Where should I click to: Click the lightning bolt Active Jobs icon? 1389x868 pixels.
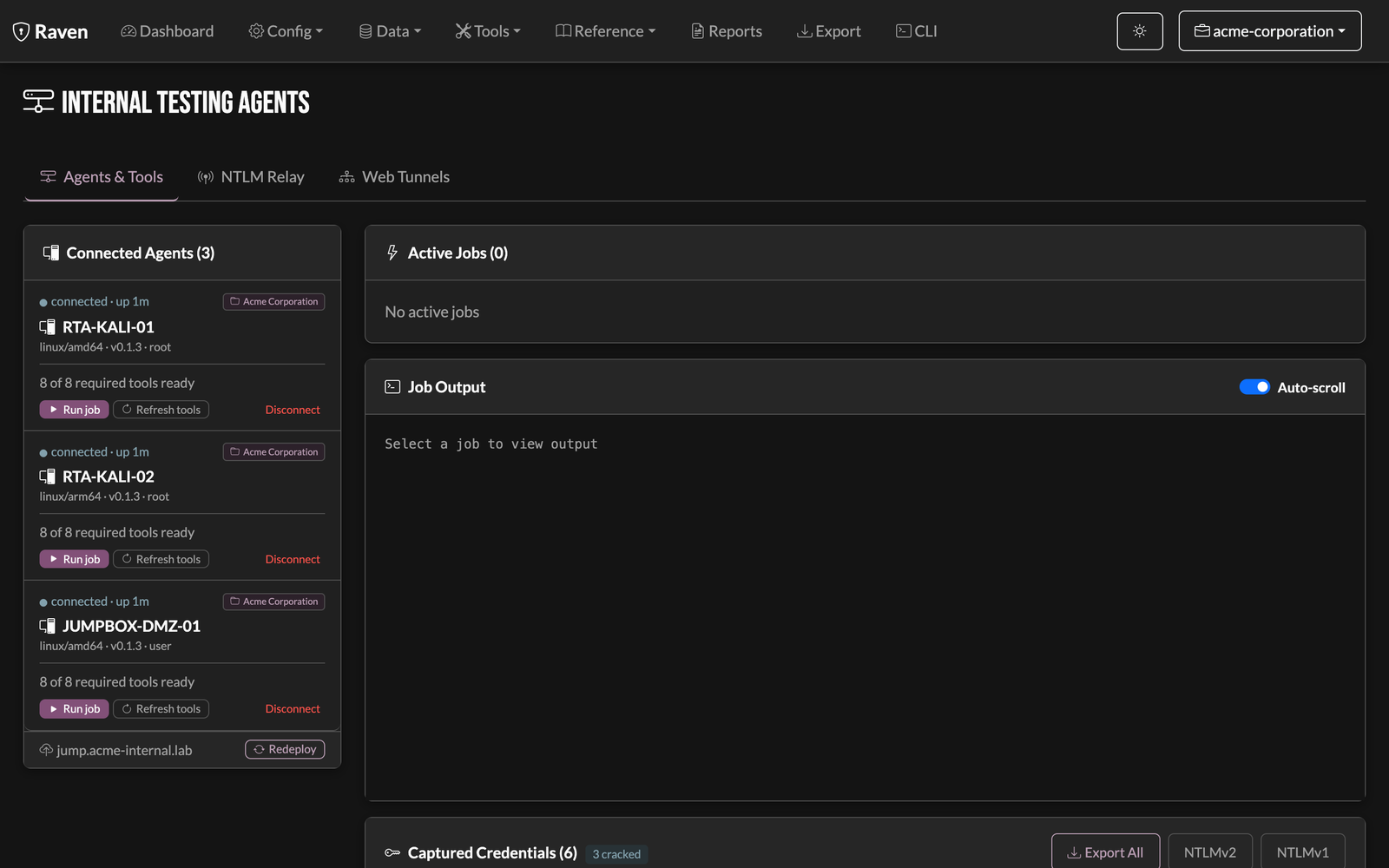point(392,253)
